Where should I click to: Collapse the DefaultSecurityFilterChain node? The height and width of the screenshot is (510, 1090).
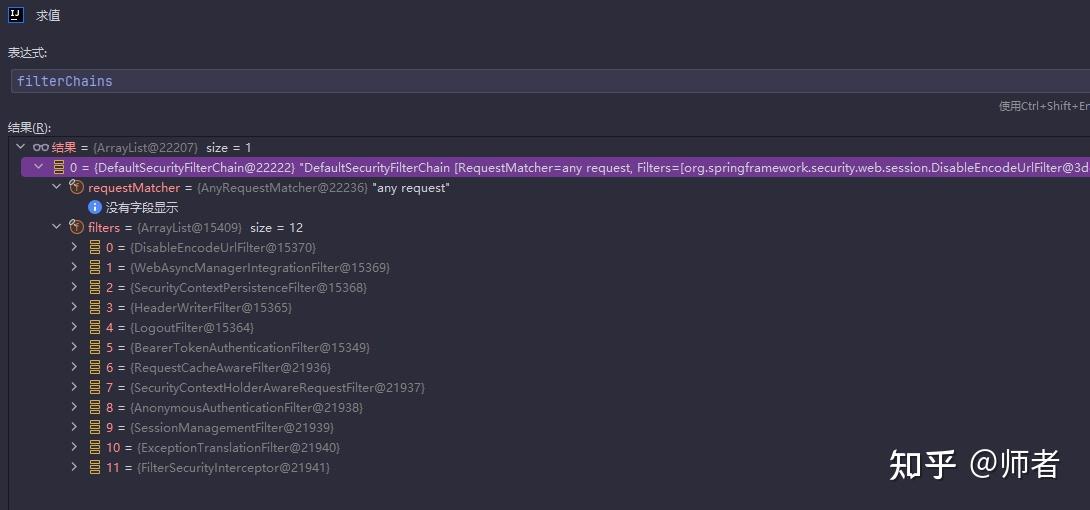[x=38, y=167]
